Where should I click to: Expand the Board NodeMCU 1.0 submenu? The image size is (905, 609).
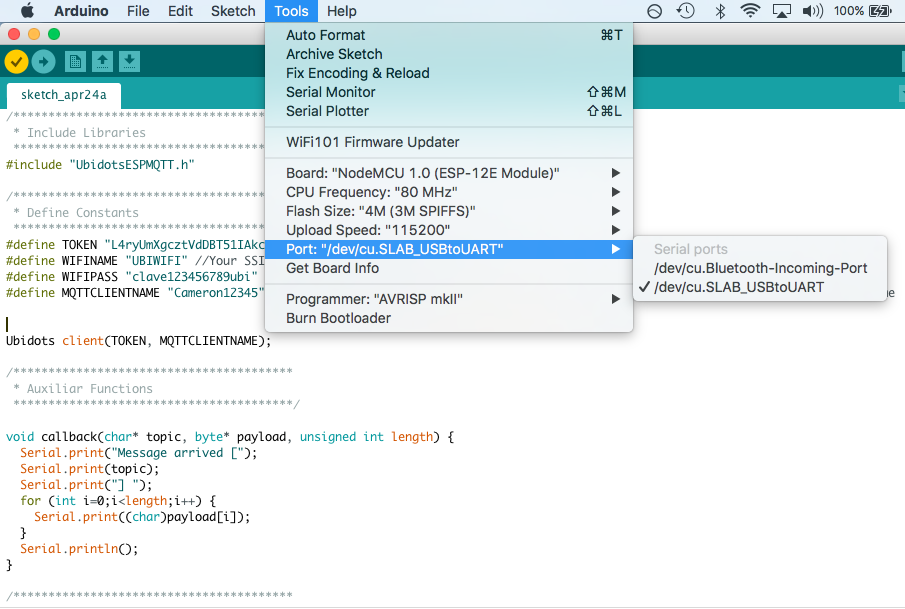click(449, 173)
